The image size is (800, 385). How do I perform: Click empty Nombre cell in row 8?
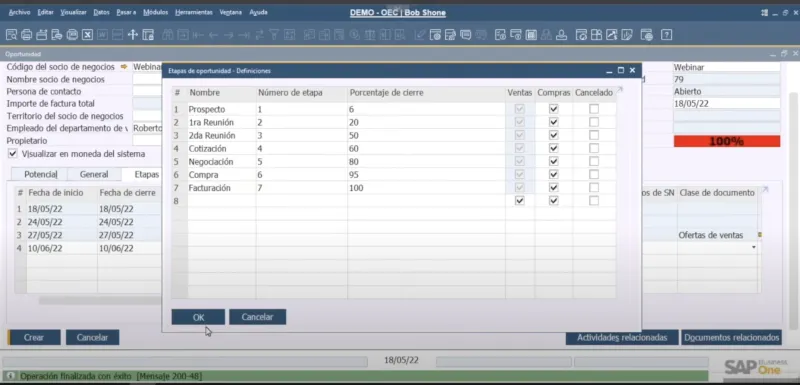pos(221,201)
